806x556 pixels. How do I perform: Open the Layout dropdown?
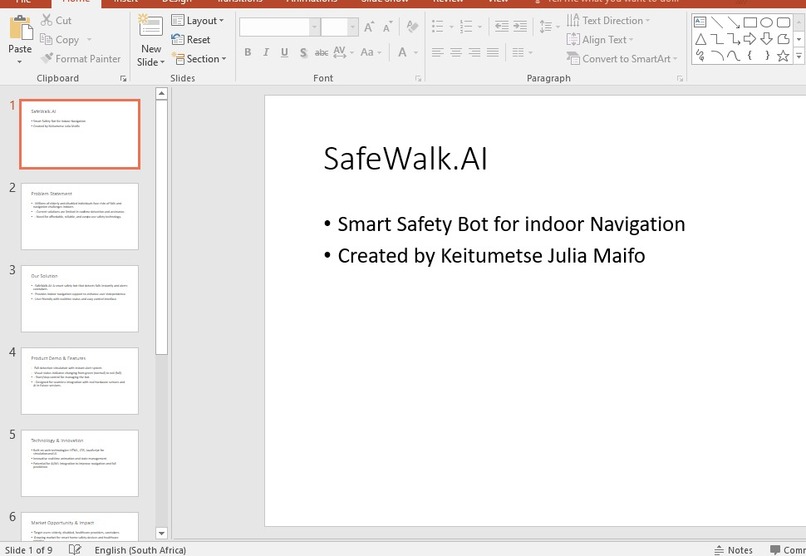click(198, 21)
